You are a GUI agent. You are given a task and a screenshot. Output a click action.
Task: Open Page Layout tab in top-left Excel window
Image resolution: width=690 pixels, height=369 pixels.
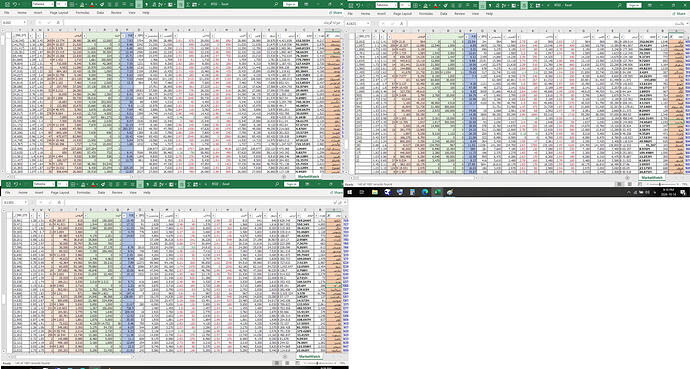59,13
